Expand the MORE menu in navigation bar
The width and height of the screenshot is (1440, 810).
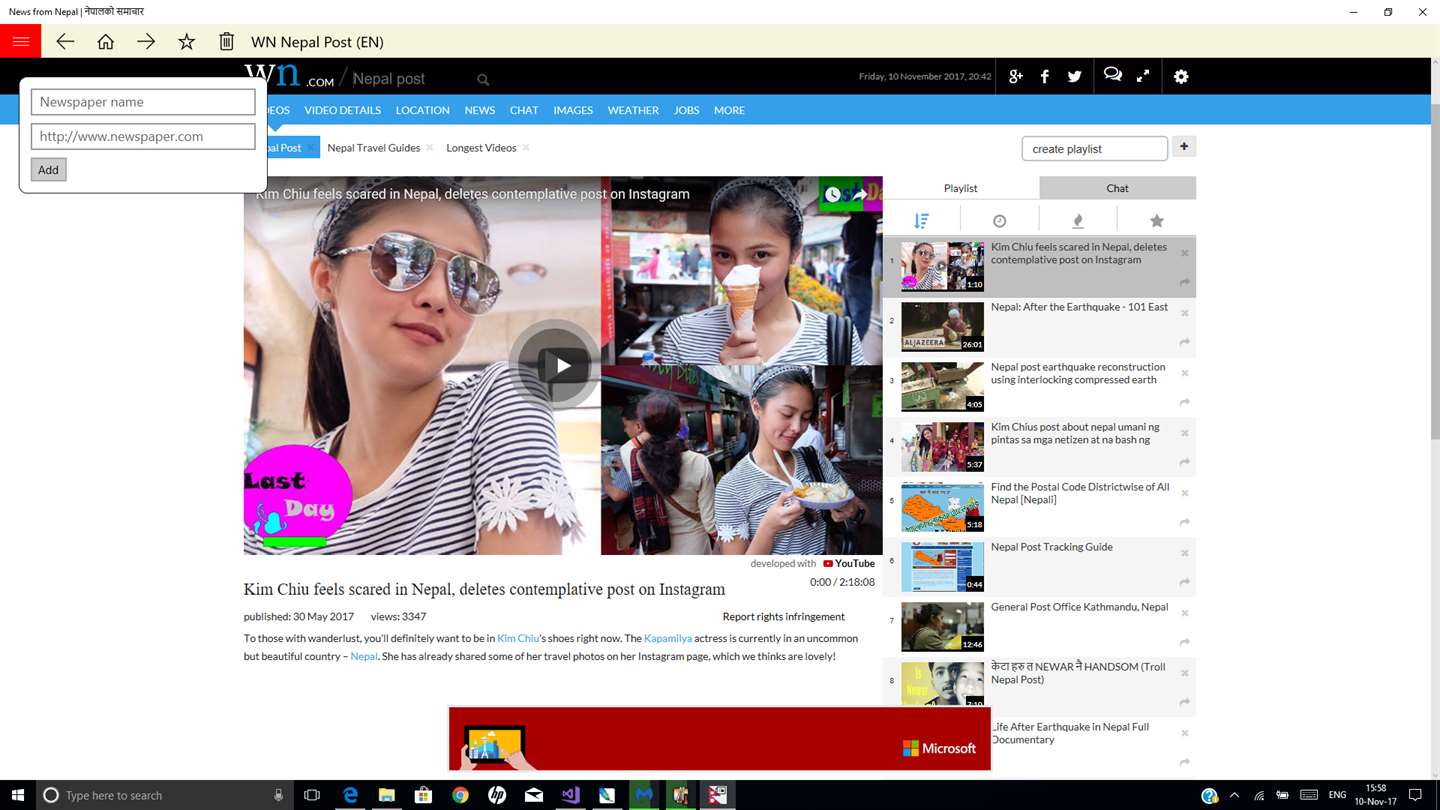tap(729, 110)
